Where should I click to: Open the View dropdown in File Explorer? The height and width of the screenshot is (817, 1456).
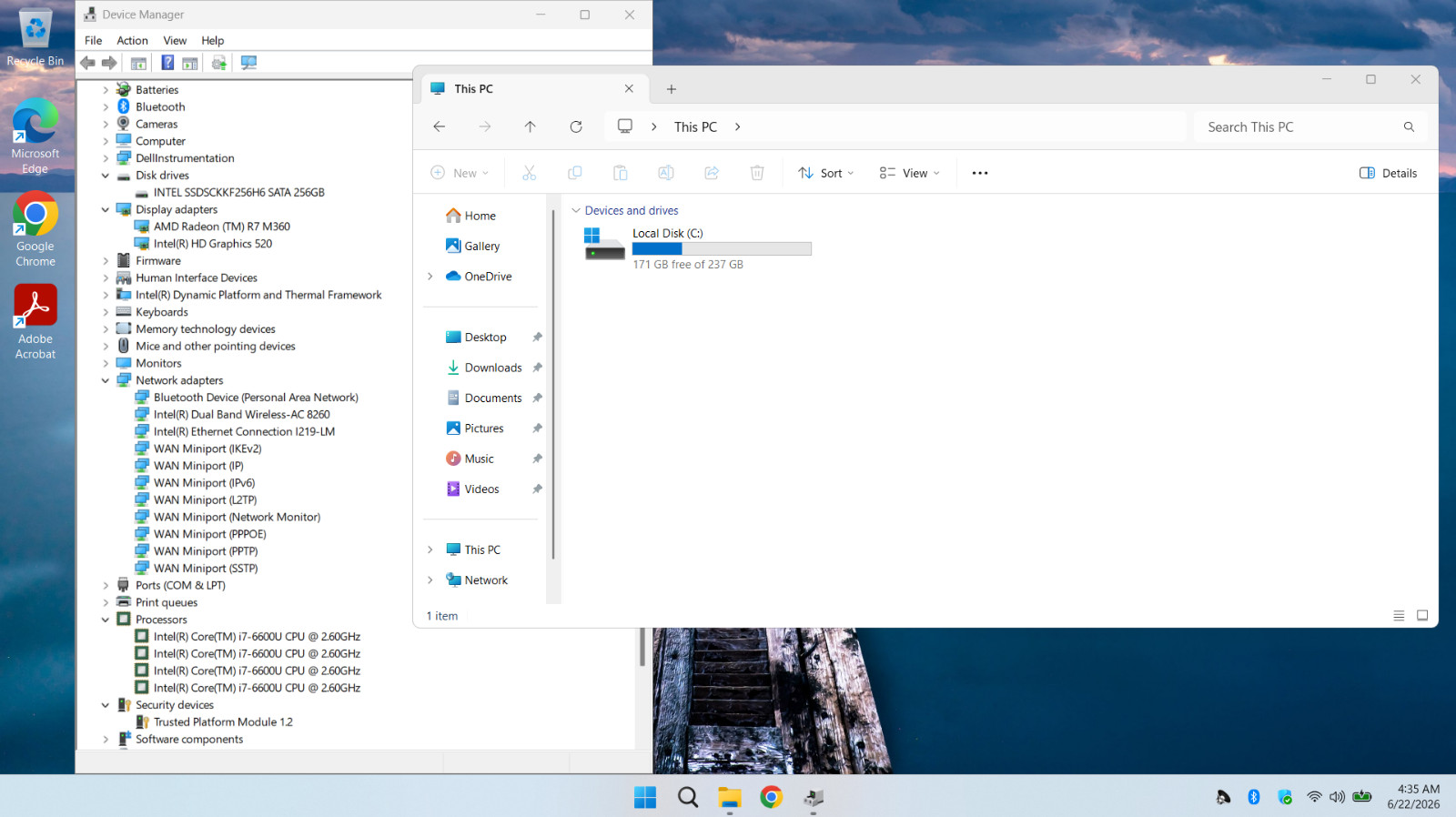click(909, 173)
